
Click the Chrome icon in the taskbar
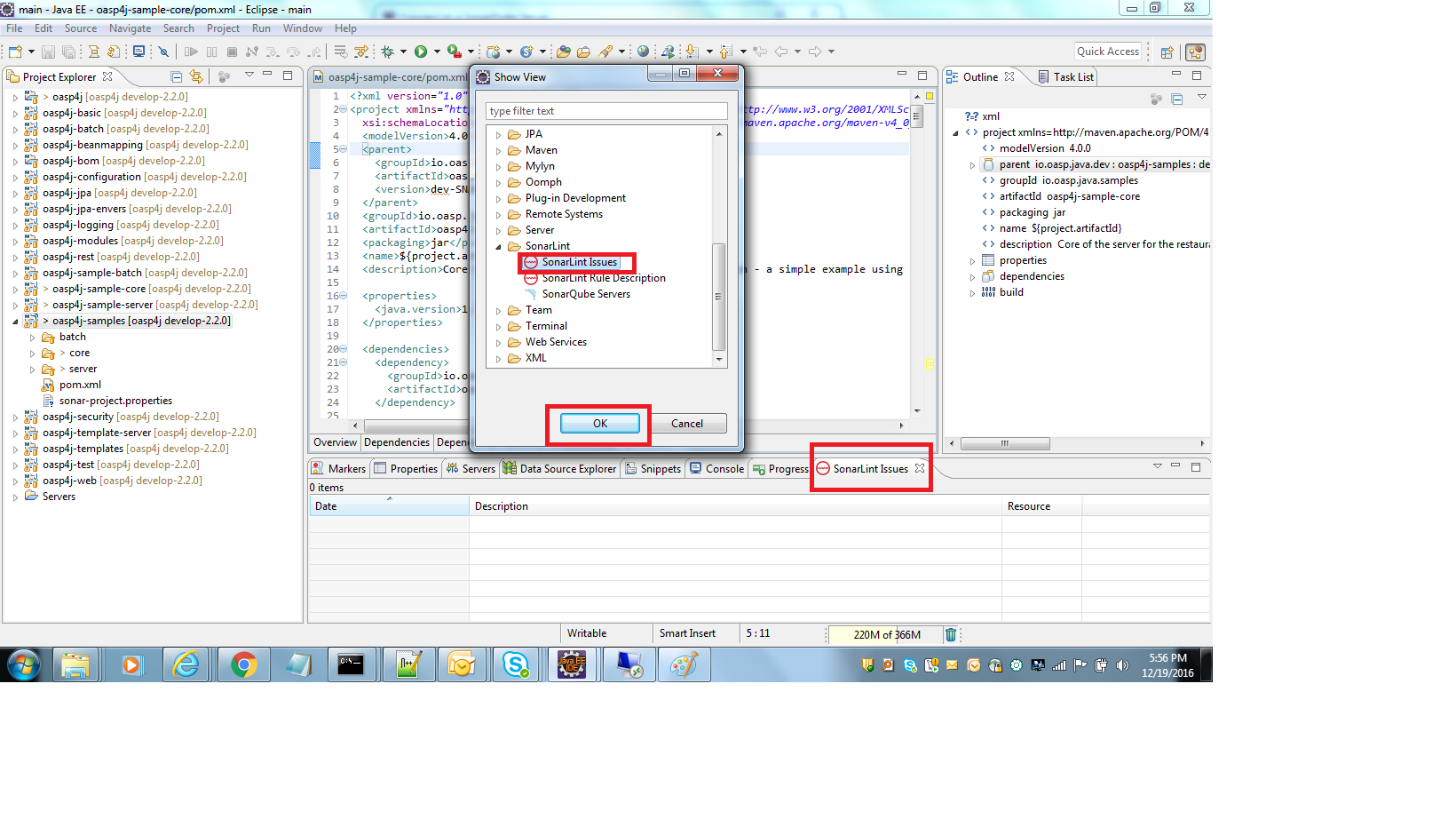coord(243,664)
